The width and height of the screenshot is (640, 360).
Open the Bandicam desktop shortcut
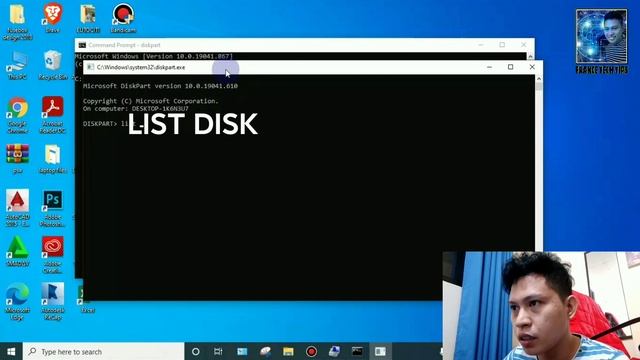(x=123, y=17)
